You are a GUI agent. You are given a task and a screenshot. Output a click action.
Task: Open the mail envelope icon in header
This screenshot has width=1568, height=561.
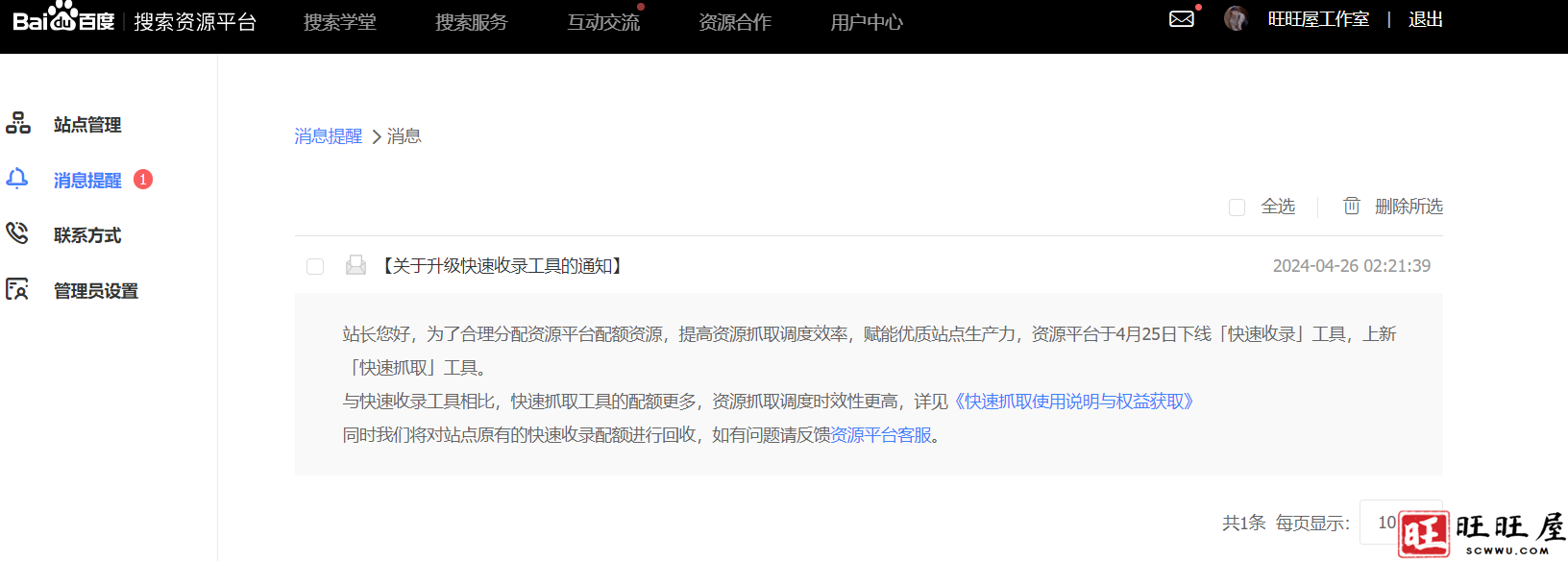click(x=1182, y=18)
